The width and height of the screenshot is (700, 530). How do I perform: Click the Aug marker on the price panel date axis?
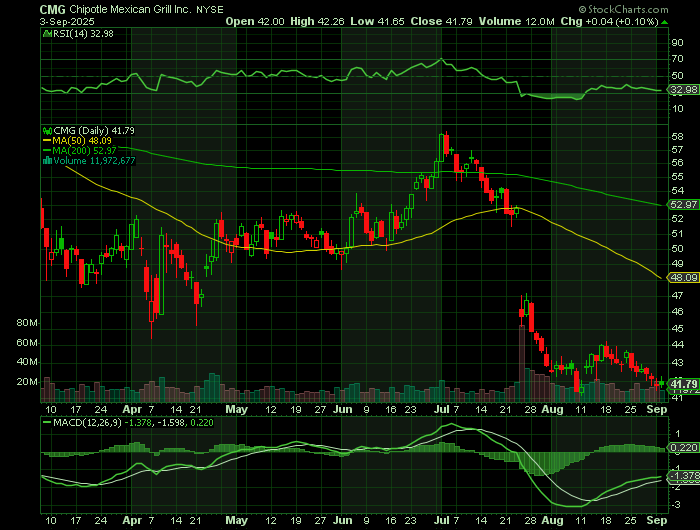(553, 409)
